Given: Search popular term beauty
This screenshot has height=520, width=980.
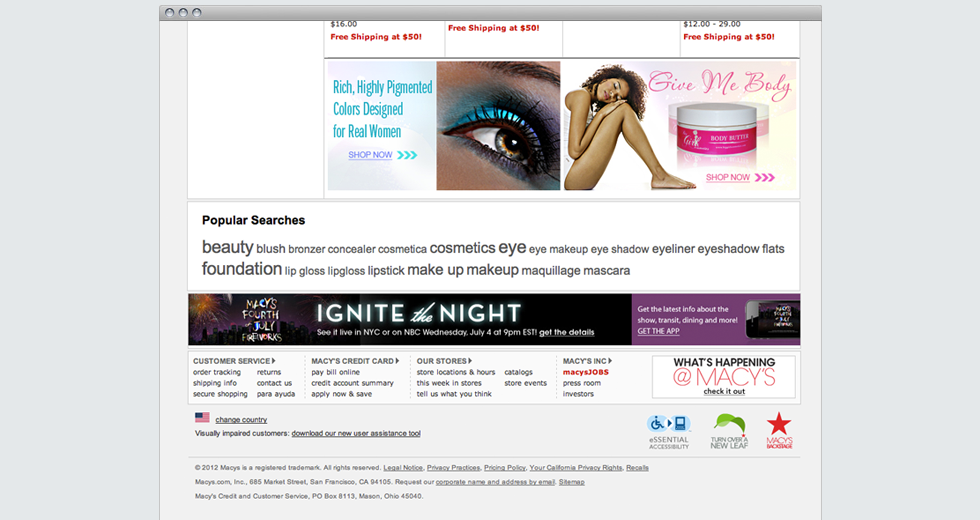Looking at the screenshot, I should pos(228,248).
